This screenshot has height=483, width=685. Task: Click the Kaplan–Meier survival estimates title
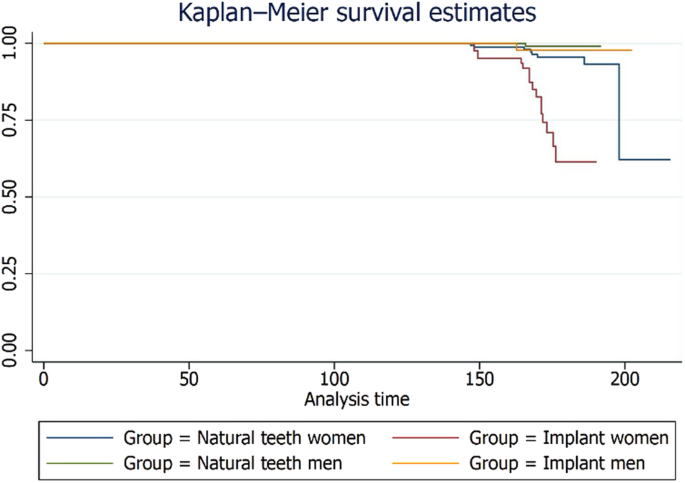pyautogui.click(x=342, y=13)
